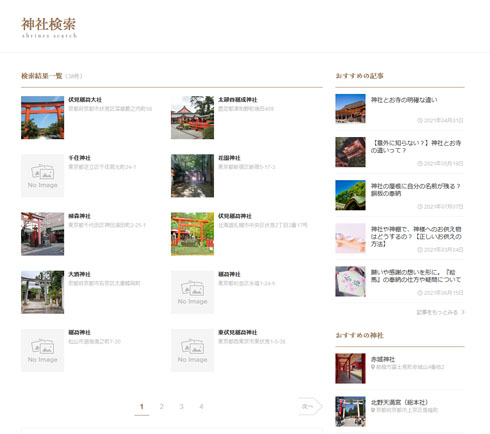Open the 伏見稲荷大社 torii gate thumbnail

coord(42,117)
